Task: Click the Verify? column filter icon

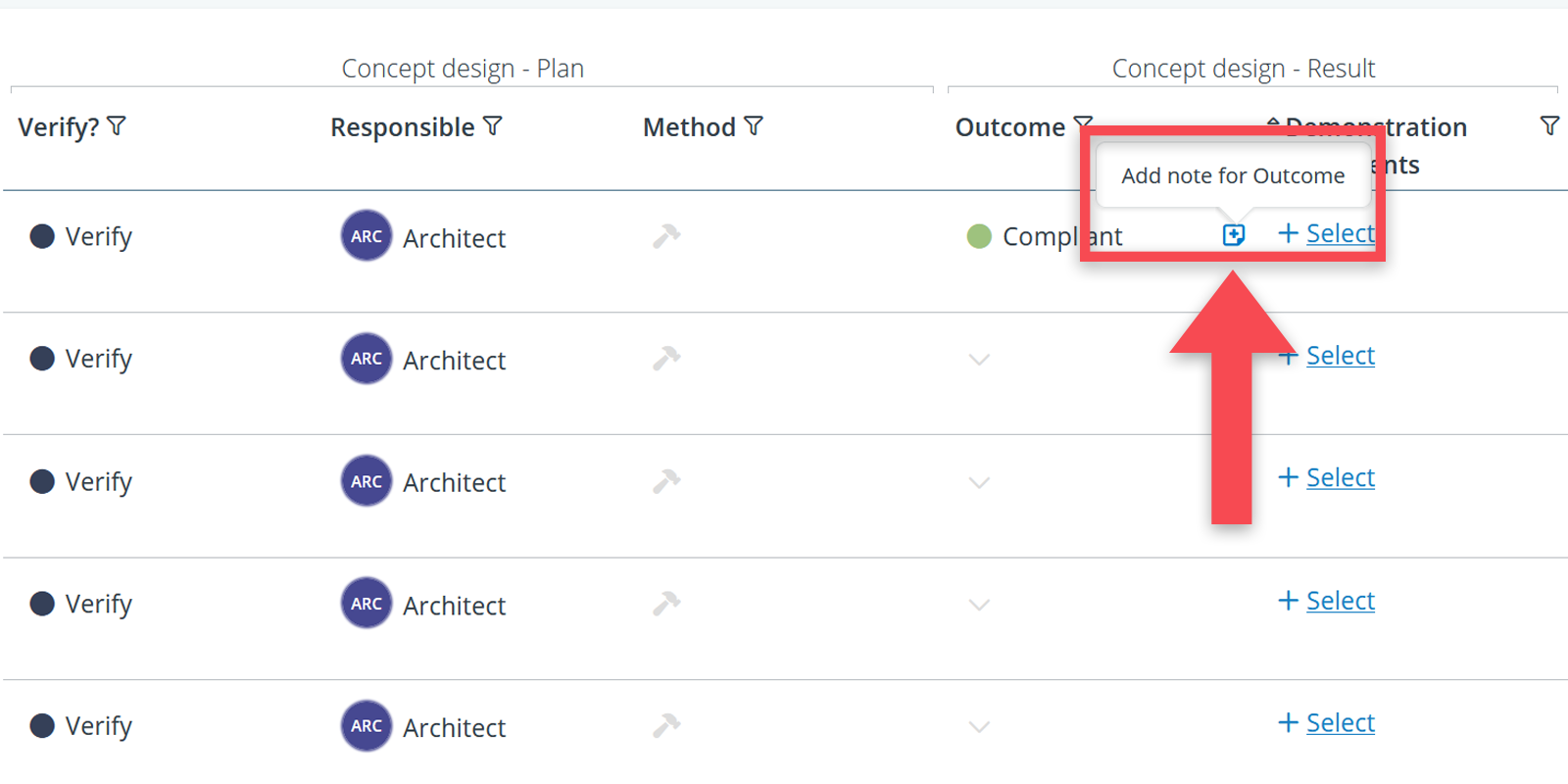Action: (117, 126)
